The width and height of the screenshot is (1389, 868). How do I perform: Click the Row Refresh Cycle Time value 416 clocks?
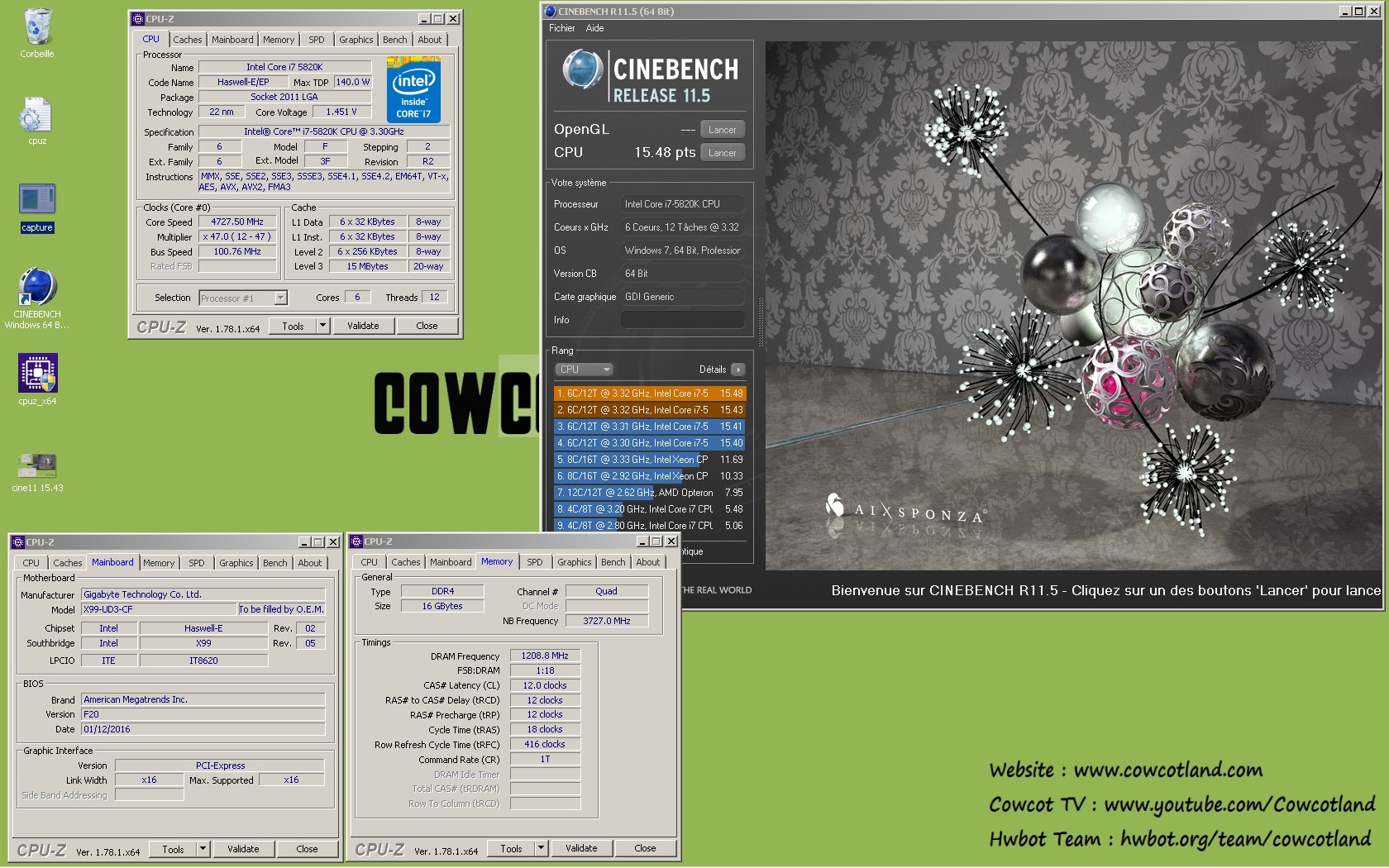click(x=545, y=744)
